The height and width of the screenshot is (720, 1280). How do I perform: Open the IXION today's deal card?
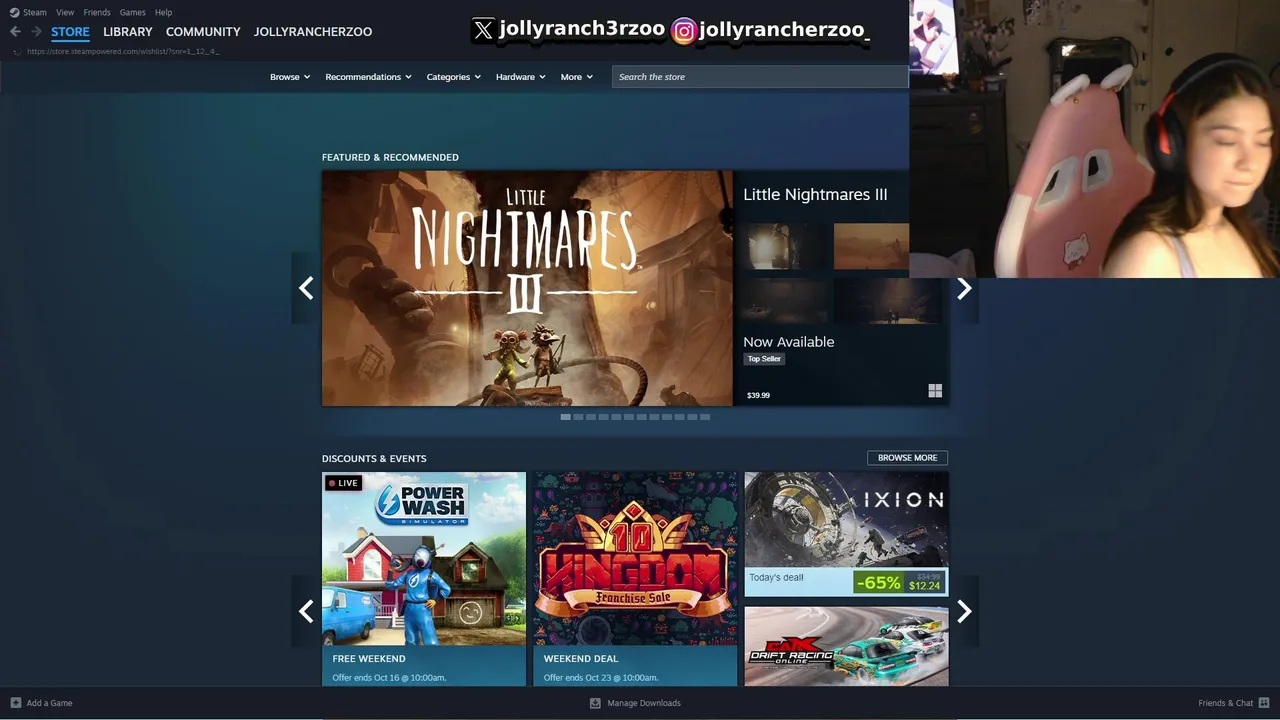[846, 534]
